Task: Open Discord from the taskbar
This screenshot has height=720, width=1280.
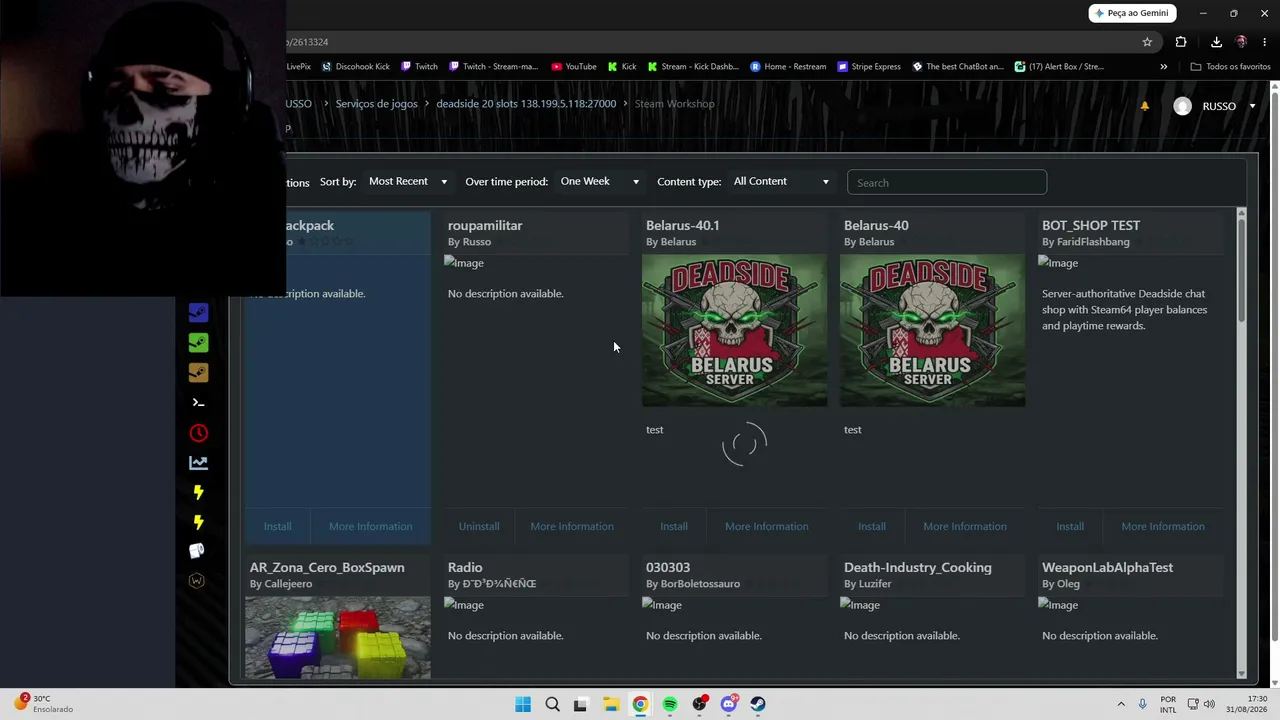Action: (x=729, y=704)
